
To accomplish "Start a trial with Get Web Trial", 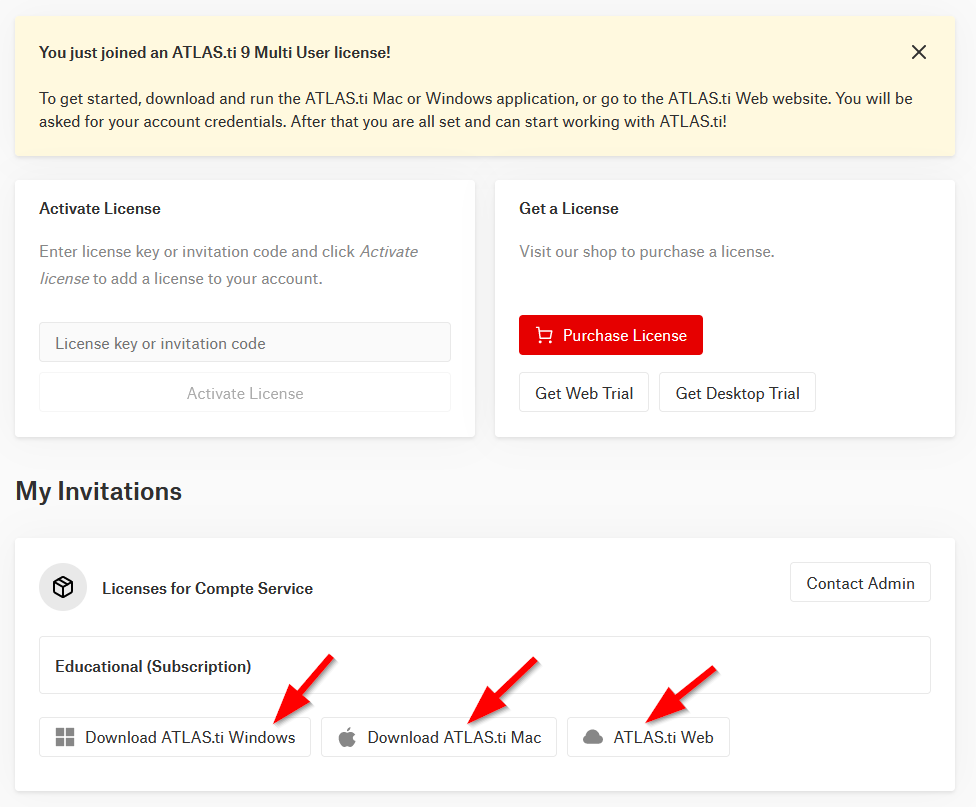I will 584,393.
